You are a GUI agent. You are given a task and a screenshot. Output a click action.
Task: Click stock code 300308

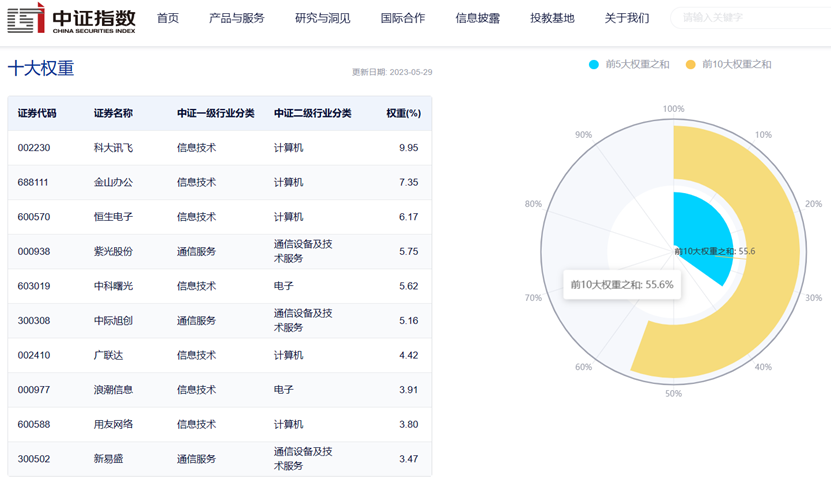[x=34, y=321]
